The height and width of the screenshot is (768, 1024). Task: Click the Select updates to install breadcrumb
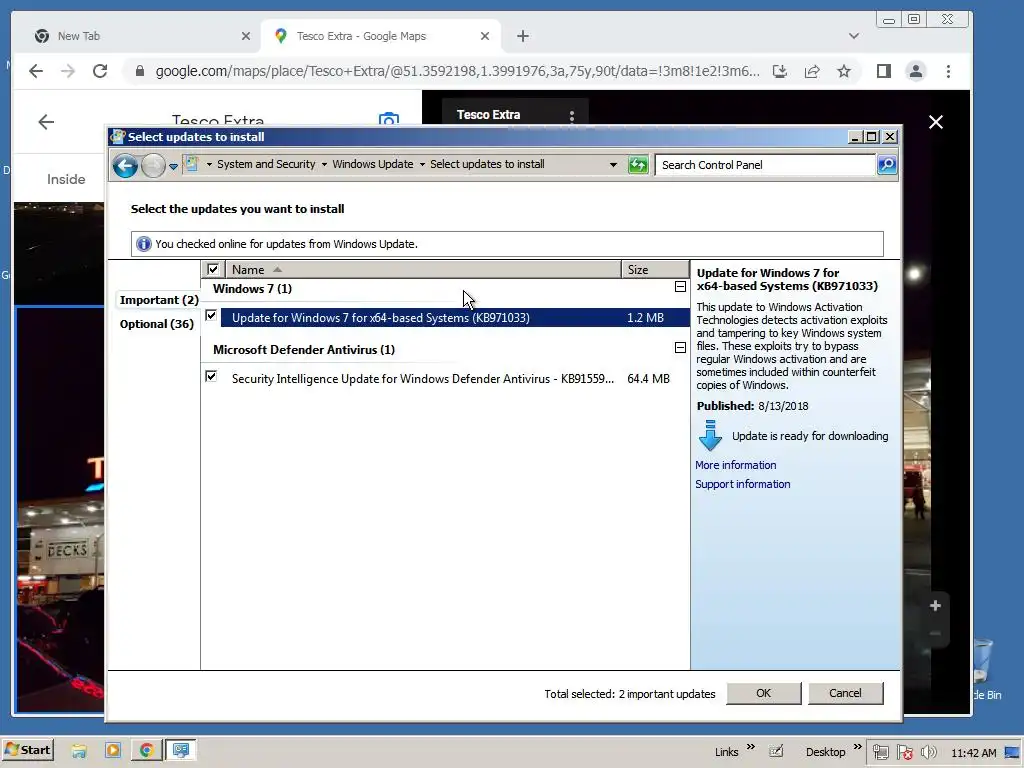coord(487,165)
